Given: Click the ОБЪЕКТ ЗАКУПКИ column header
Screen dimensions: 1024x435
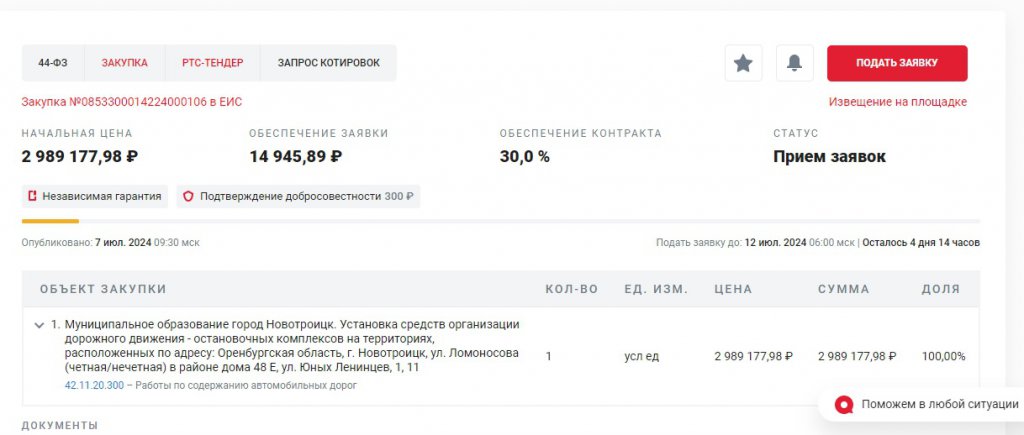Looking at the screenshot, I should pos(103,289).
